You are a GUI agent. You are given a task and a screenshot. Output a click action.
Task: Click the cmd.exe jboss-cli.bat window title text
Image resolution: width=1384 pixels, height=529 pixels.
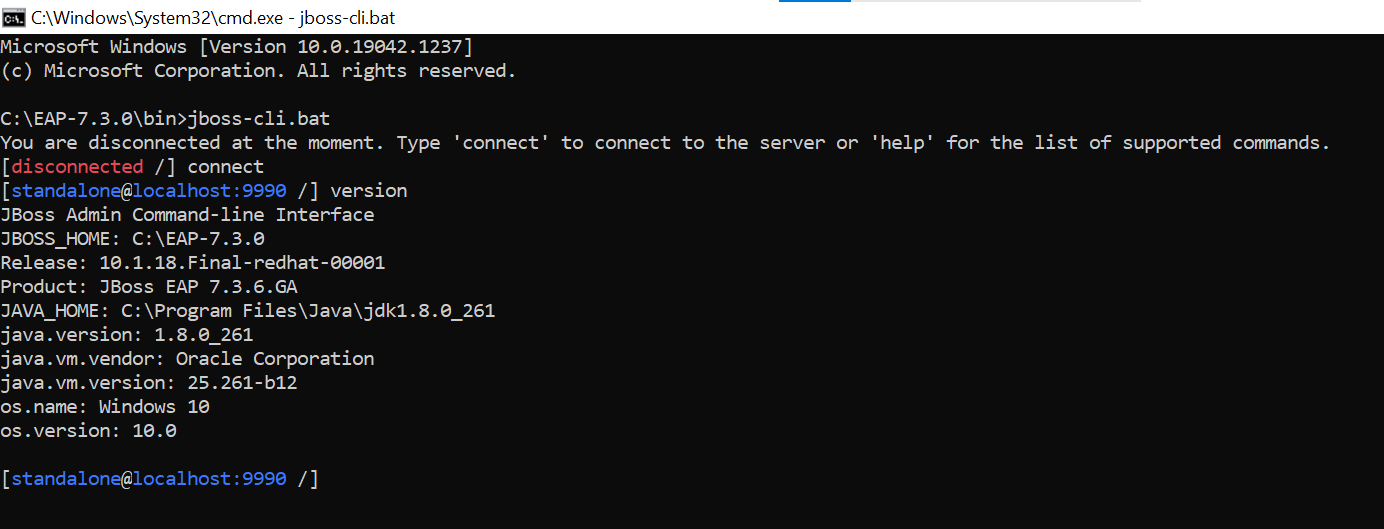[205, 17]
